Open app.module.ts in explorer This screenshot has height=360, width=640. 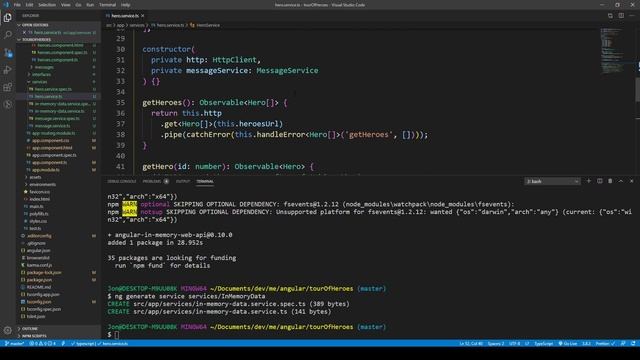pyautogui.click(x=45, y=170)
